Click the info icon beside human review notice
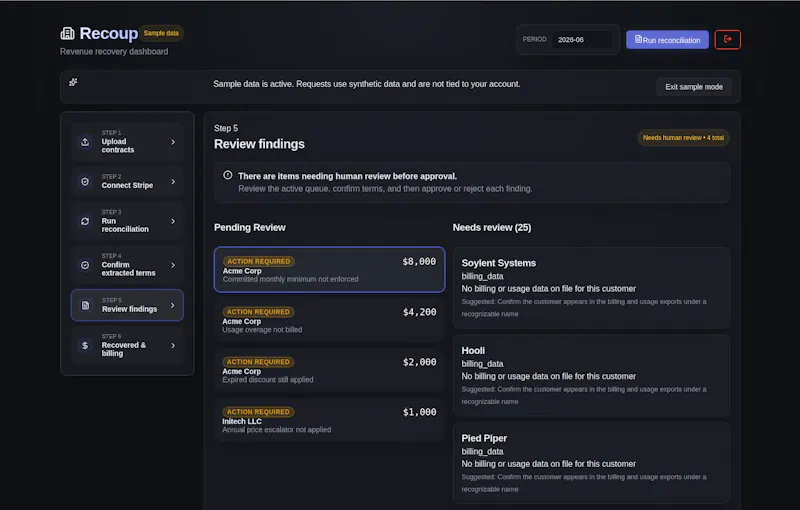The image size is (800, 510). click(x=228, y=175)
